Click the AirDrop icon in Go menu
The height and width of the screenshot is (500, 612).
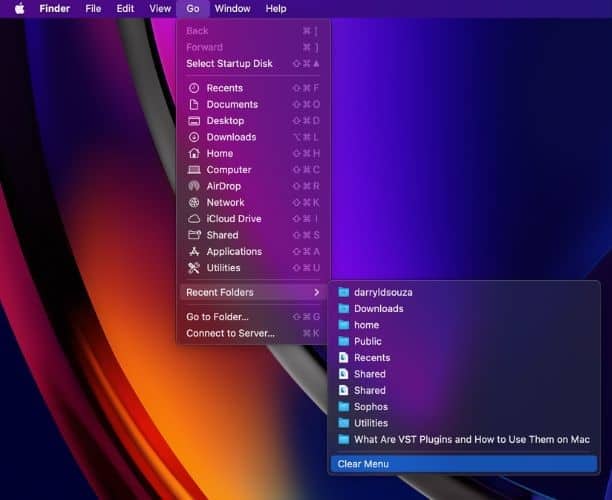pyautogui.click(x=194, y=186)
